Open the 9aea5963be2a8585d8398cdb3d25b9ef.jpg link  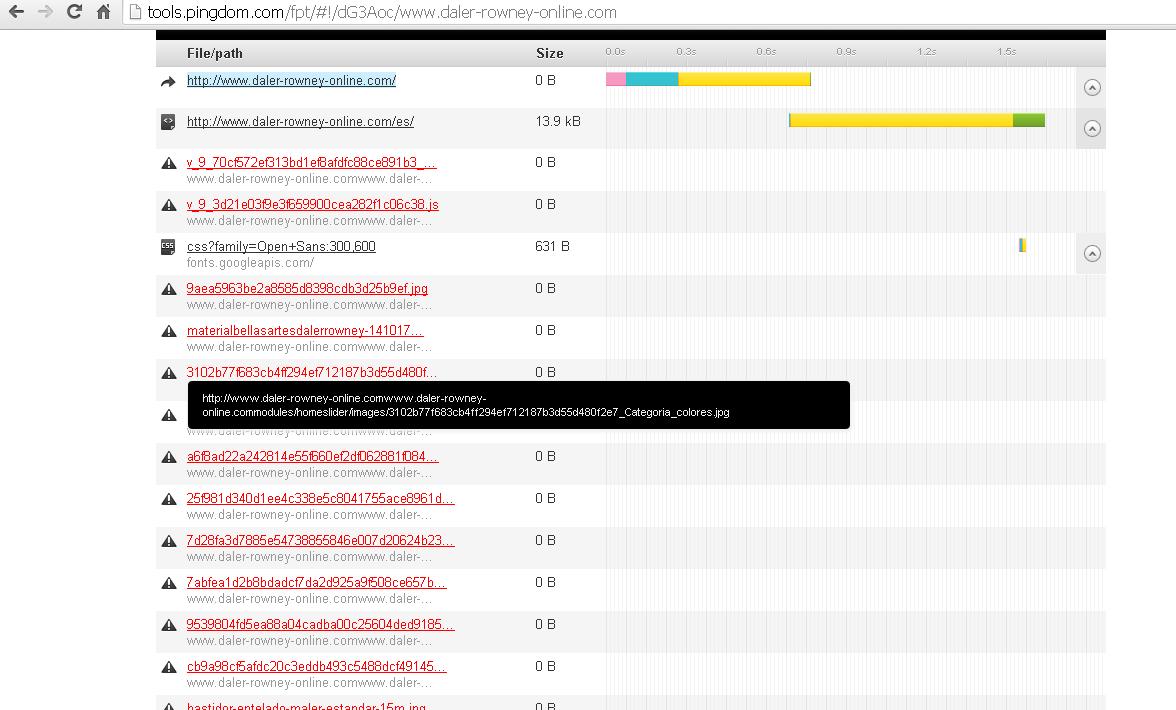[x=308, y=289]
